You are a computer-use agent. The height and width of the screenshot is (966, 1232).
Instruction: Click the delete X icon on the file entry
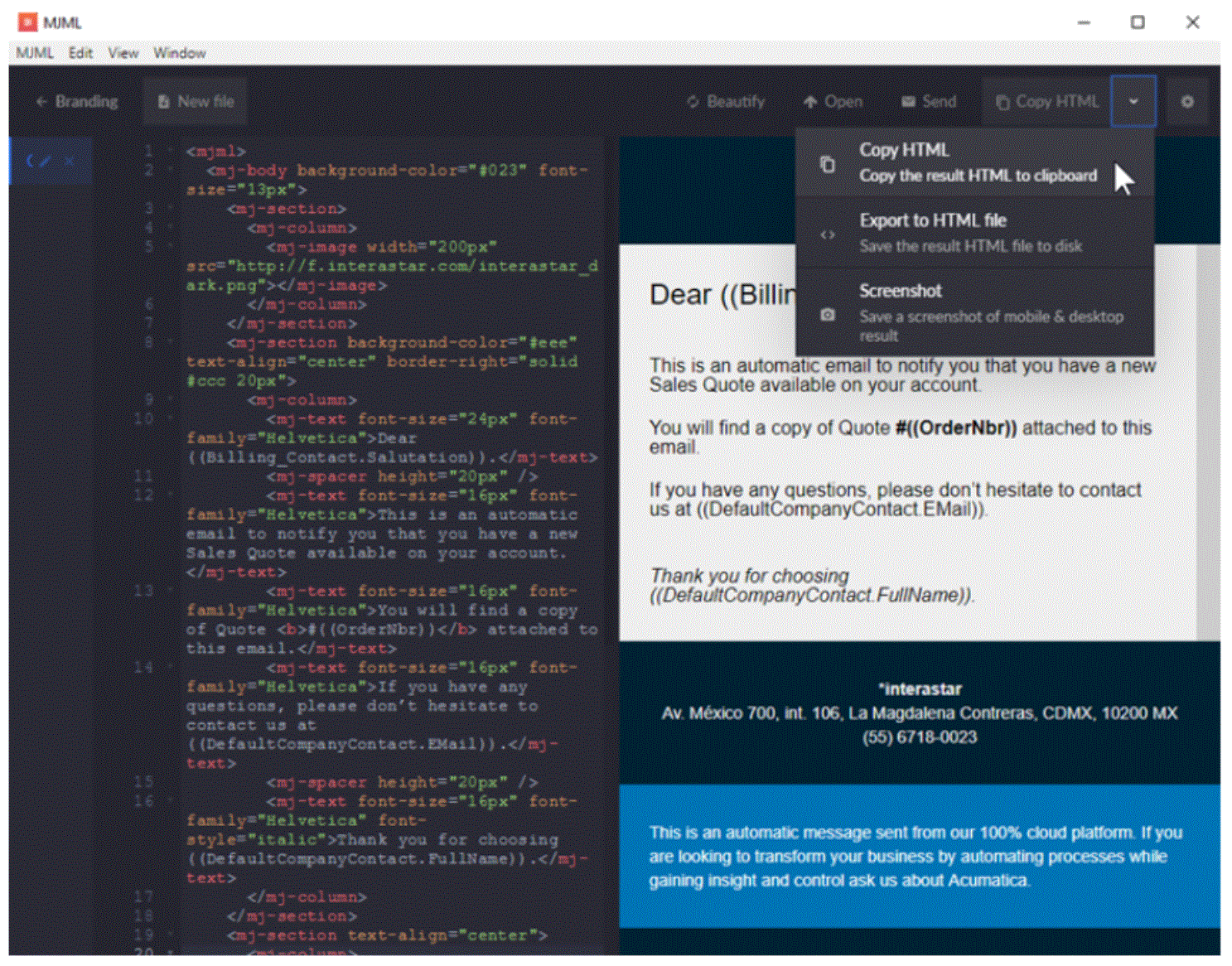click(x=70, y=160)
